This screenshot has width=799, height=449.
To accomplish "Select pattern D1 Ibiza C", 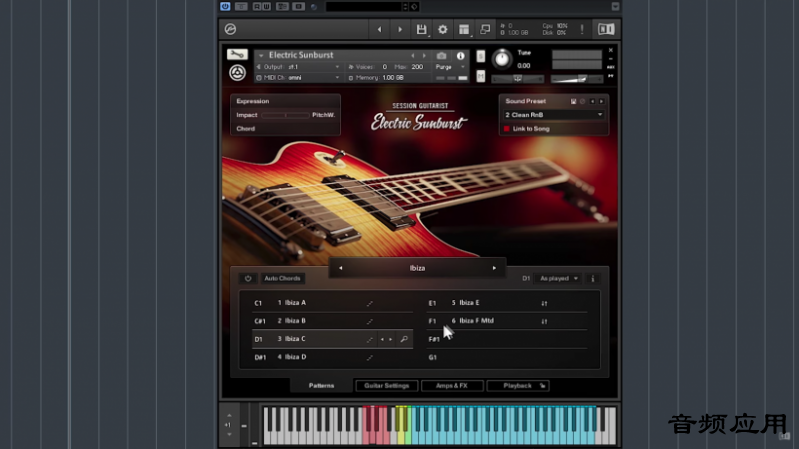I will pyautogui.click(x=332, y=339).
